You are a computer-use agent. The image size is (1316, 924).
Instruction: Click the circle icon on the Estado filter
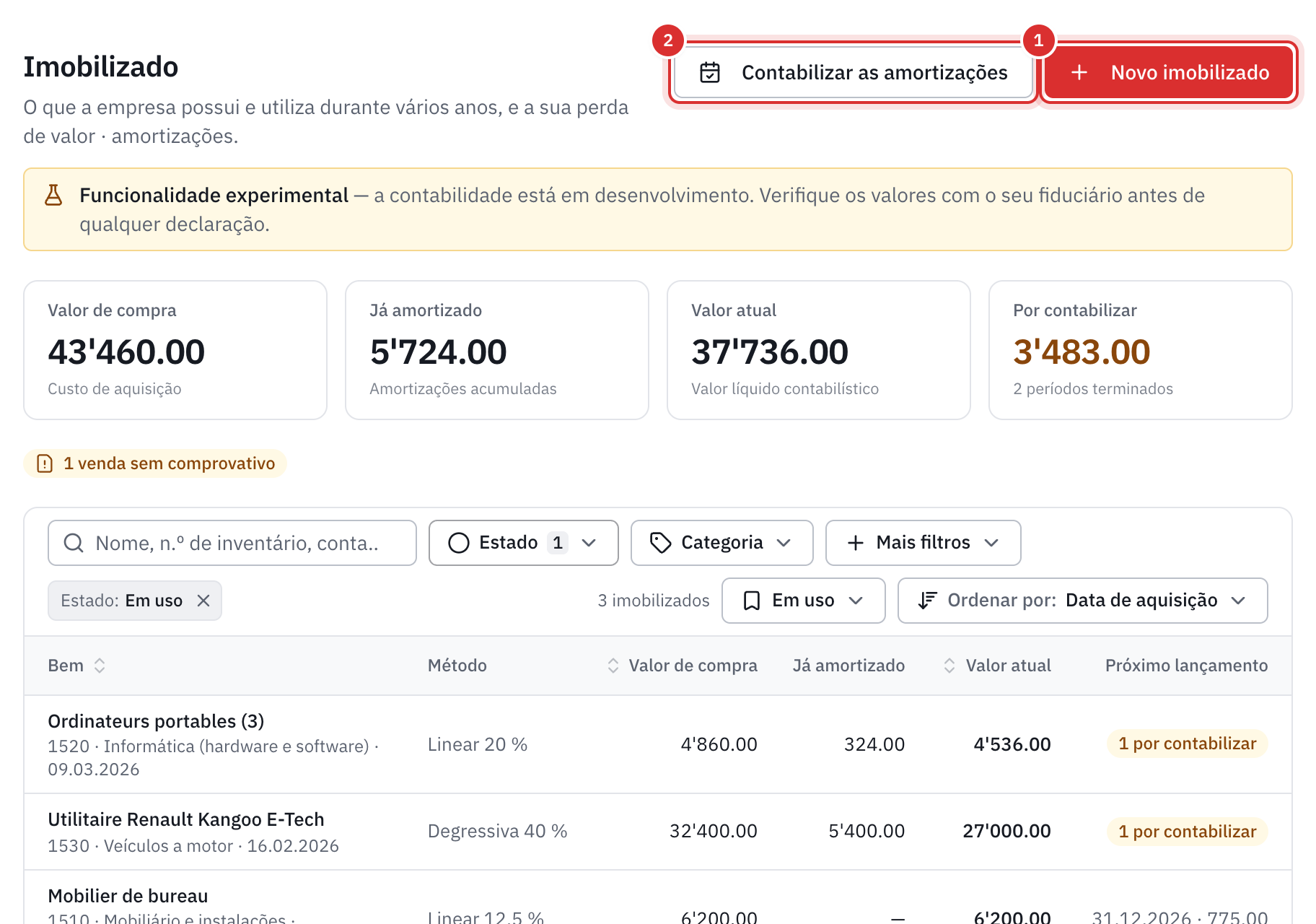click(x=459, y=543)
